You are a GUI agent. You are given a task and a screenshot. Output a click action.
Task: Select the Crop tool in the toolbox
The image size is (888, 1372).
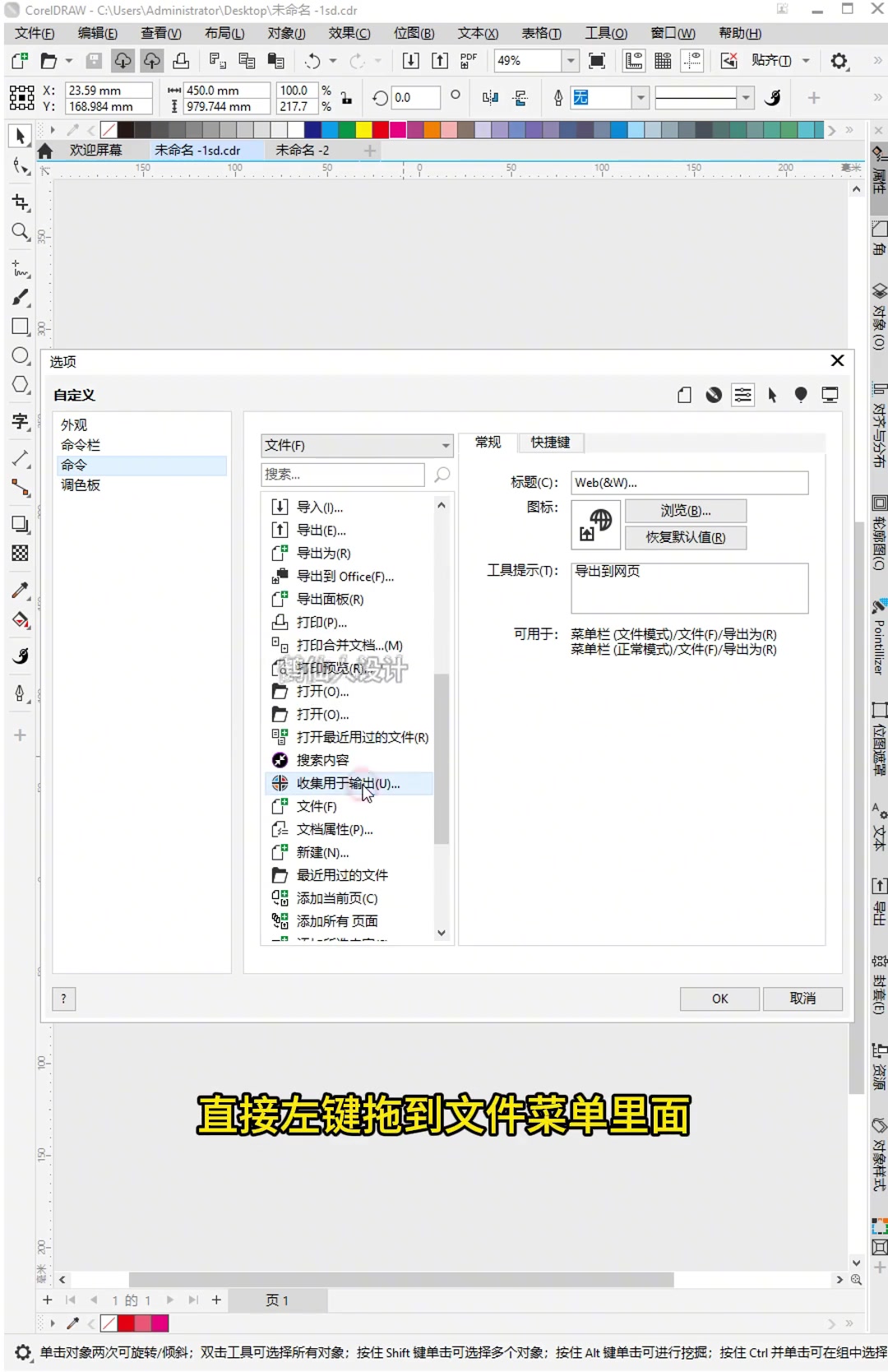click(21, 202)
